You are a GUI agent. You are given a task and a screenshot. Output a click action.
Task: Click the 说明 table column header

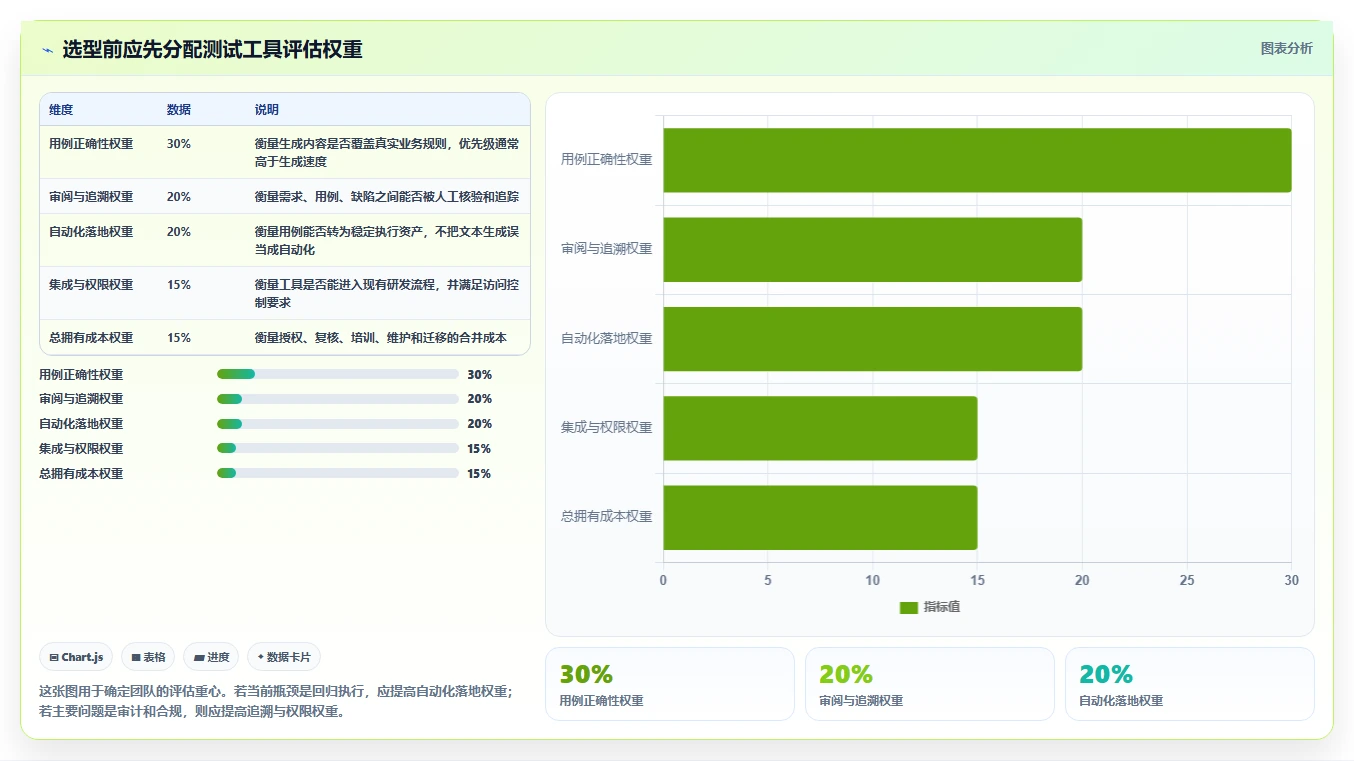pos(267,110)
